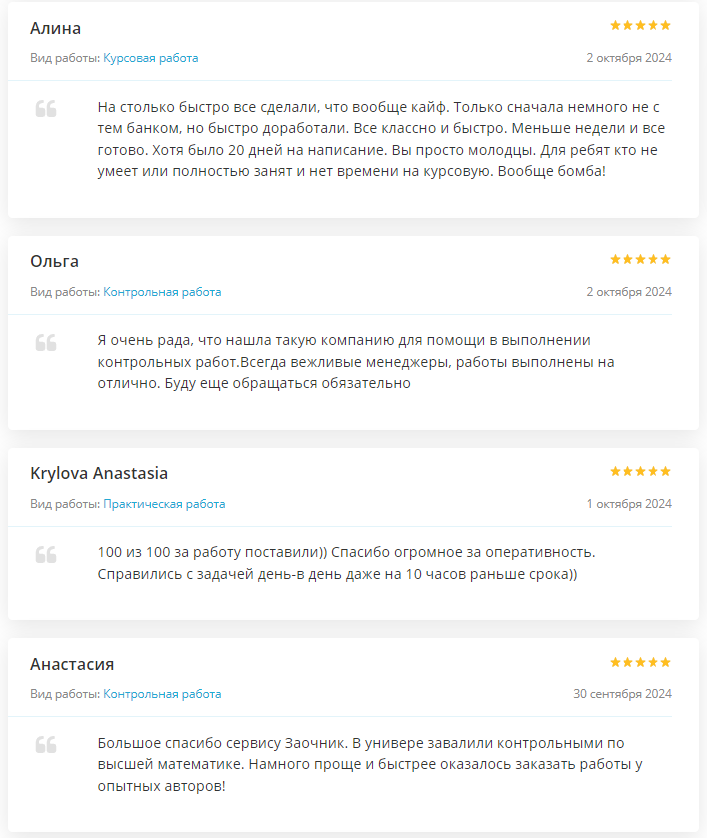
Task: Click the stars on Krylova Anastasia's review
Action: 640,471
